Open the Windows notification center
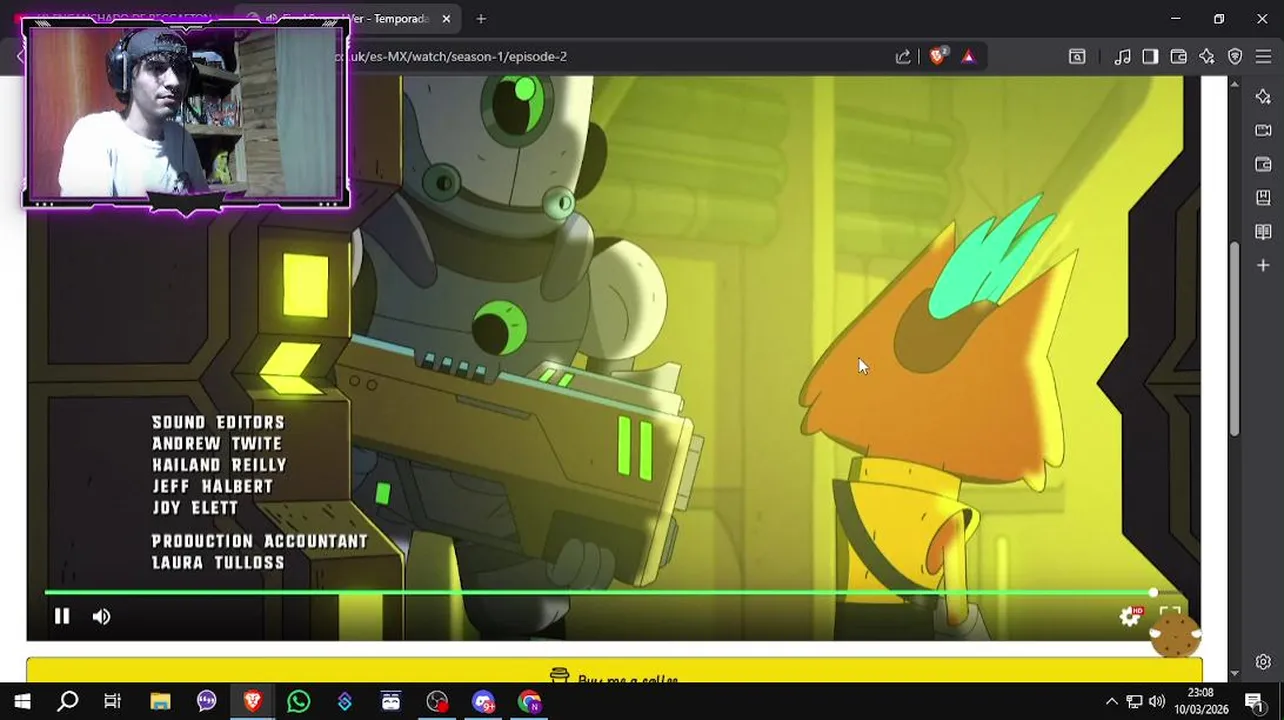This screenshot has height=720, width=1284. [1255, 702]
